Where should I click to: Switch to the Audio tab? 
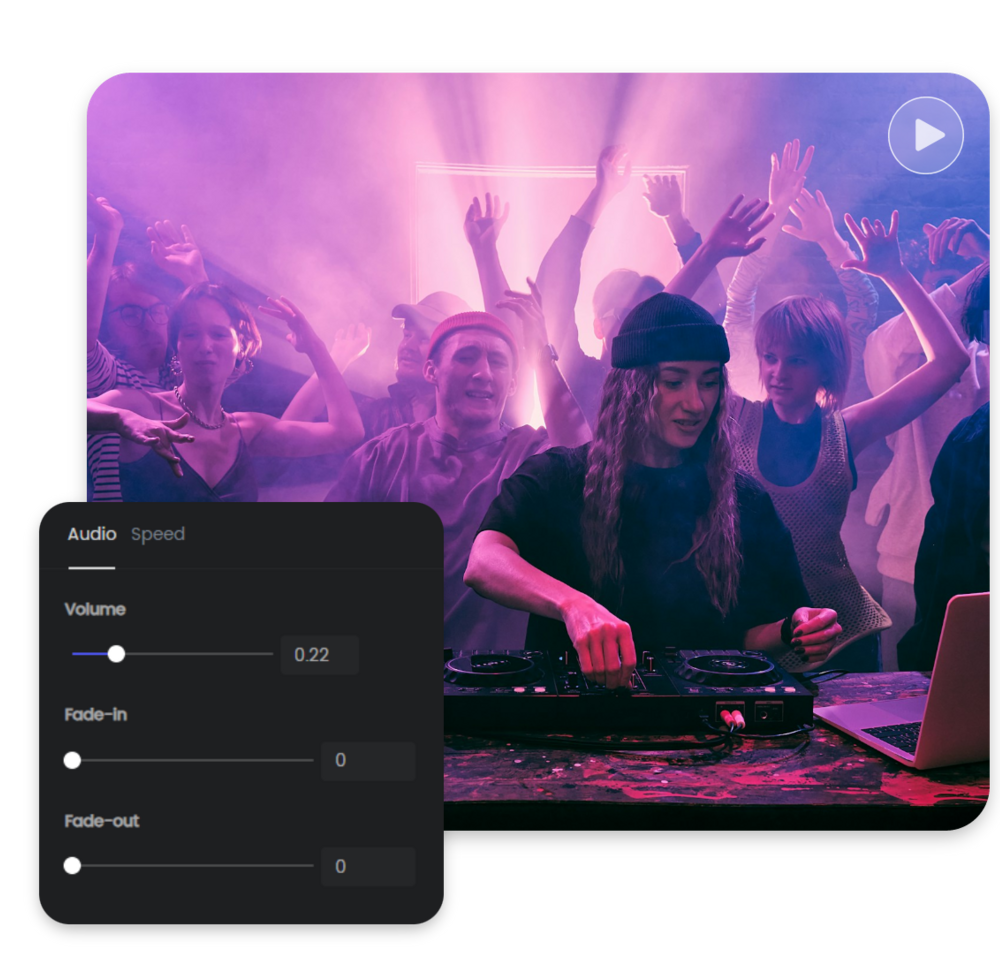(91, 534)
